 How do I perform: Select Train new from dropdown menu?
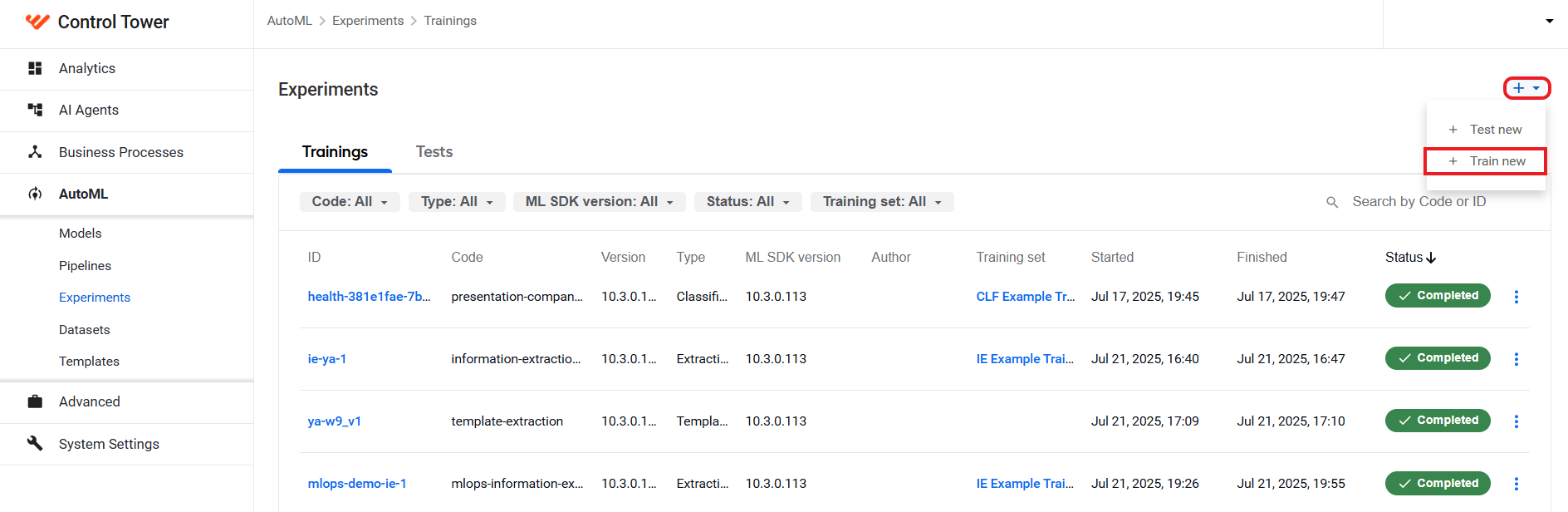click(x=1486, y=161)
